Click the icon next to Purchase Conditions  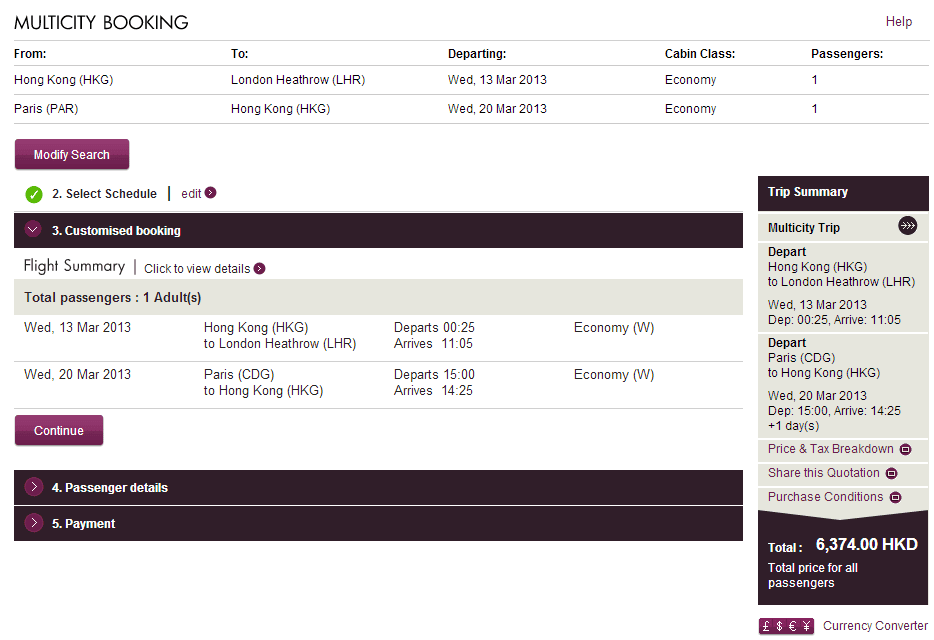point(895,498)
